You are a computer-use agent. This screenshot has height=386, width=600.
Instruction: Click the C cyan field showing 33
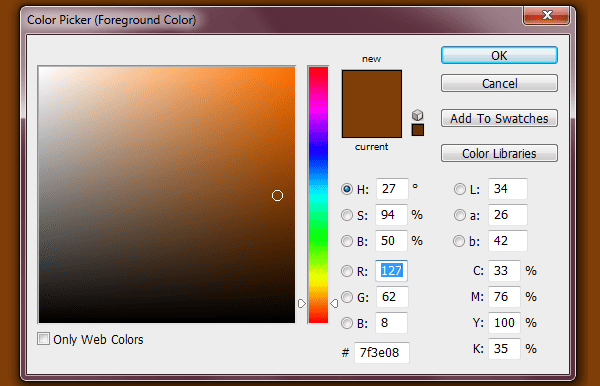504,270
